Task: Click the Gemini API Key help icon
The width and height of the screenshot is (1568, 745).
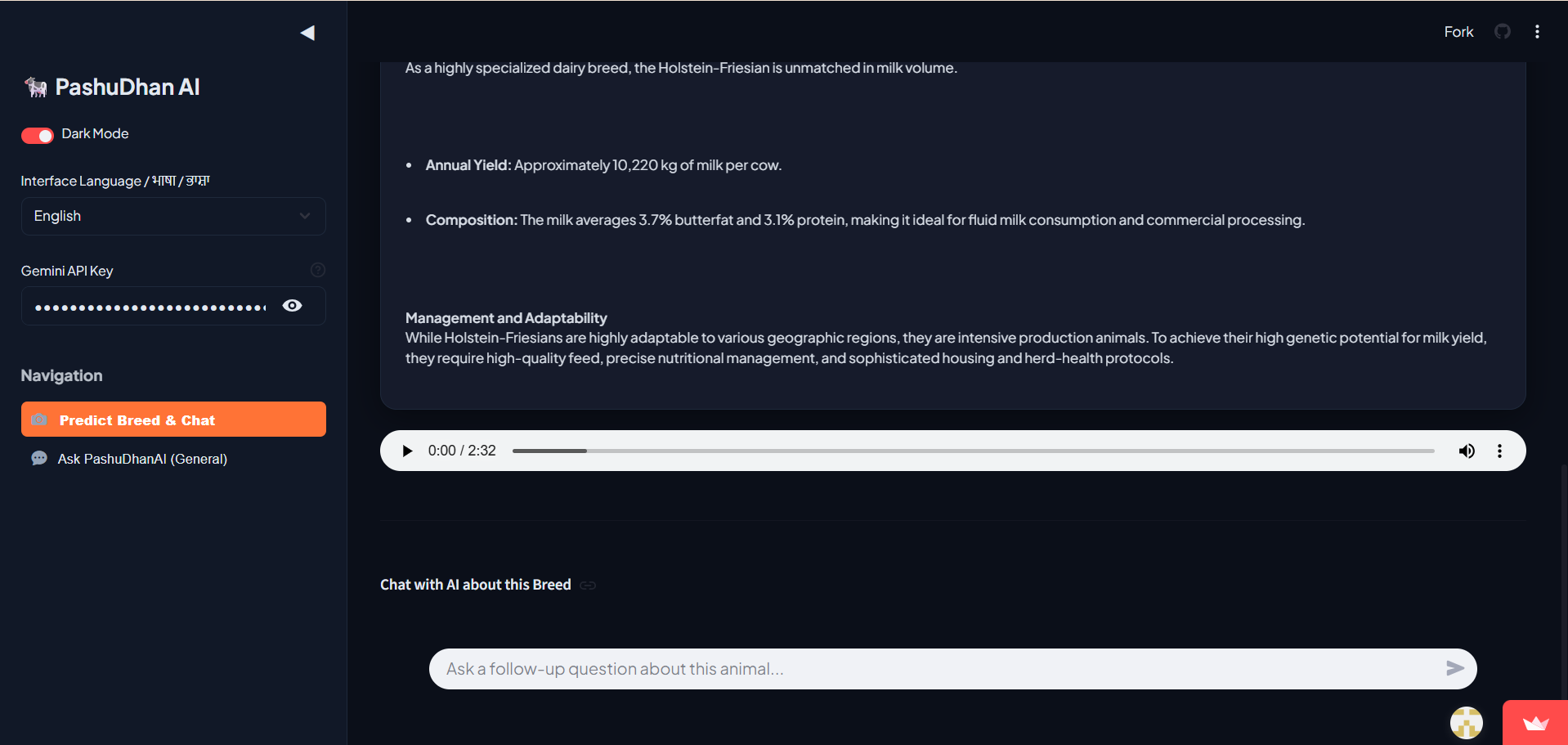Action: point(318,270)
